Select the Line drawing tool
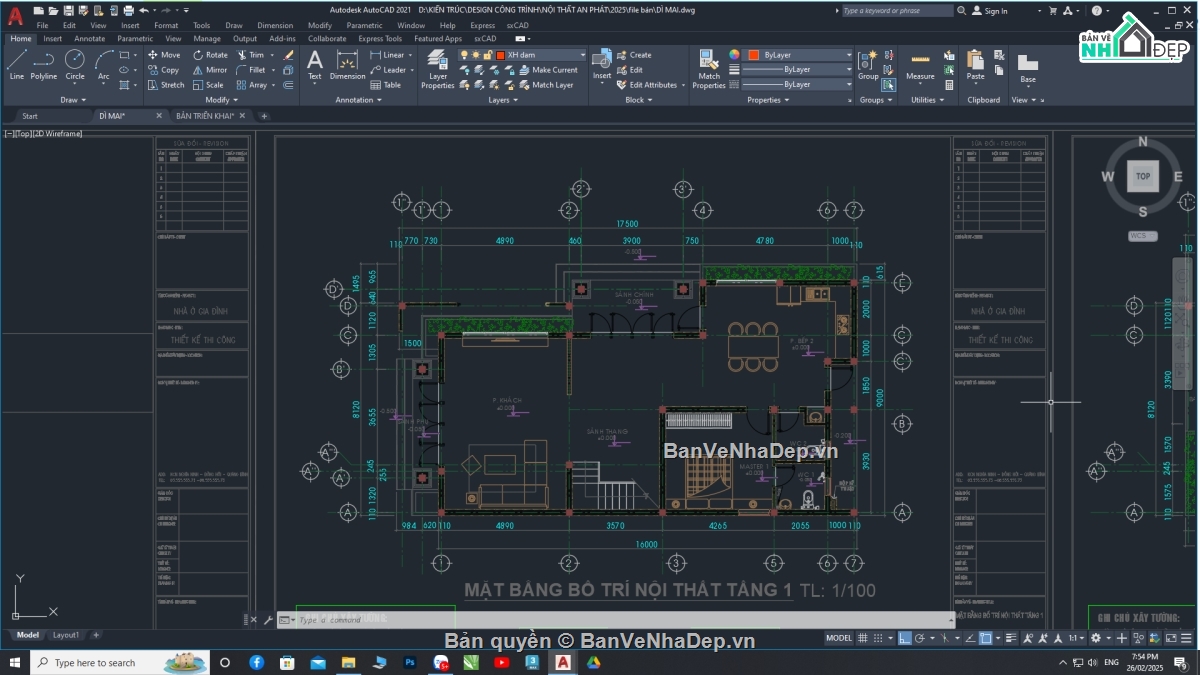The height and width of the screenshot is (675, 1200). click(x=16, y=63)
